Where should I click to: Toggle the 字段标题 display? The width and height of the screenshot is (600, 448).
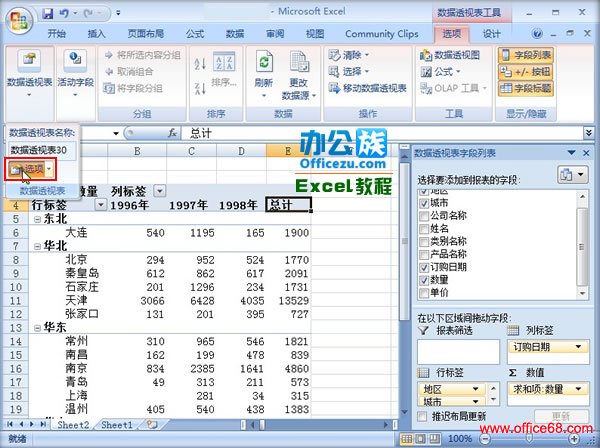click(x=526, y=88)
